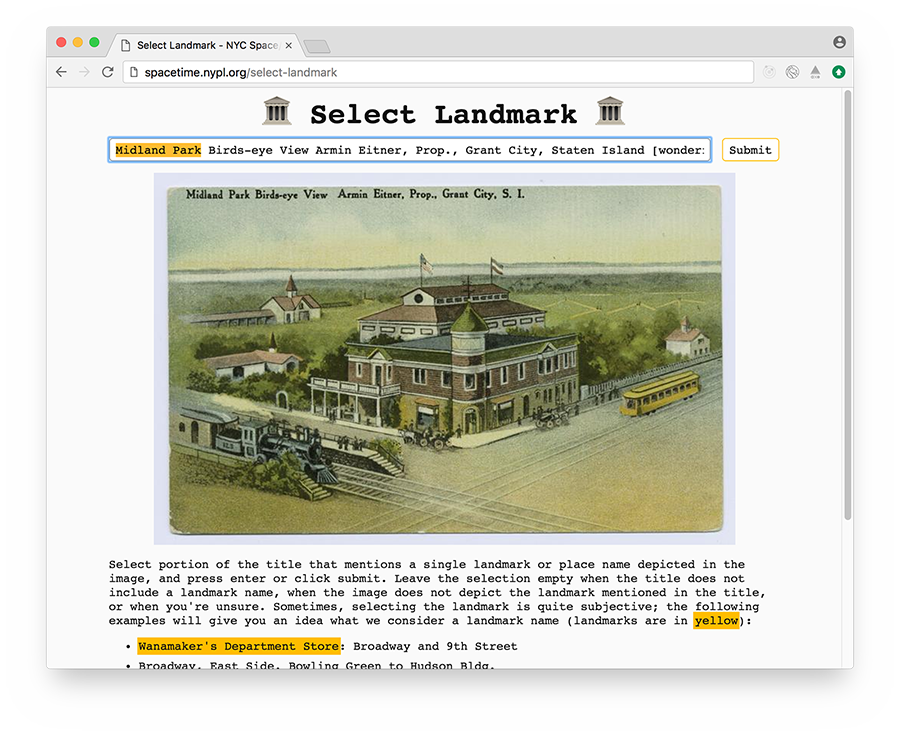
Task: Open a new tab with the new-tab button
Action: click(x=317, y=46)
